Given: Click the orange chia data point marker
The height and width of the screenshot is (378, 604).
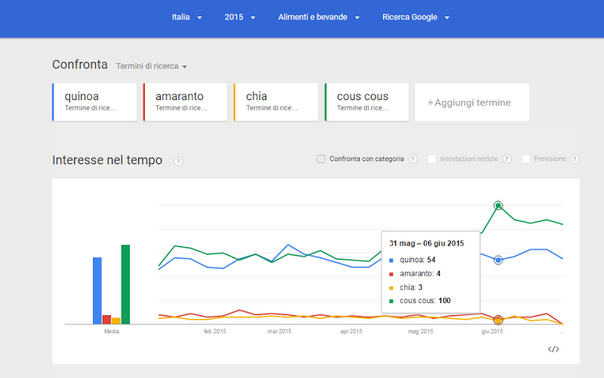Looking at the screenshot, I should click(498, 320).
